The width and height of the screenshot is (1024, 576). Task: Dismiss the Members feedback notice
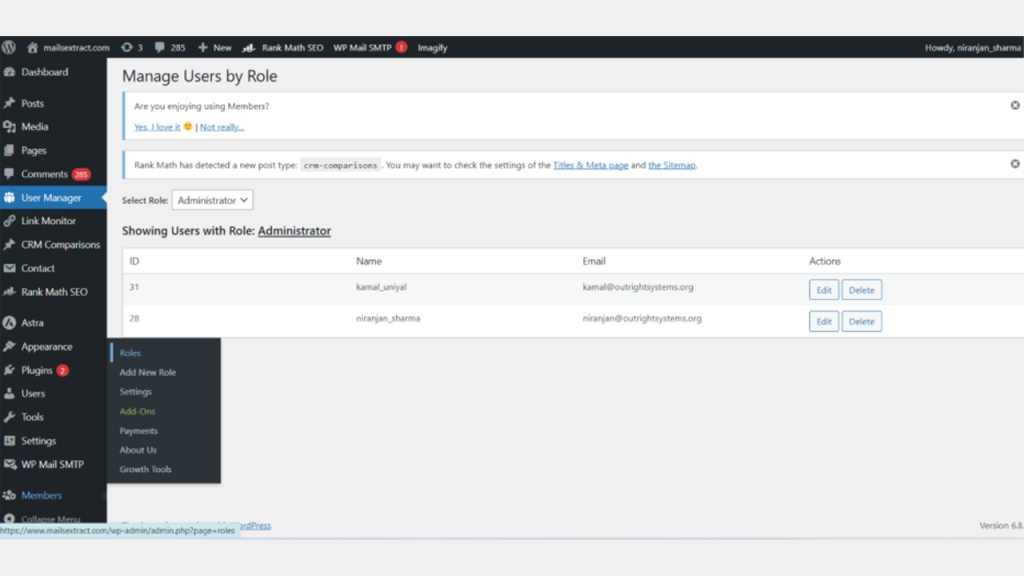[1014, 105]
